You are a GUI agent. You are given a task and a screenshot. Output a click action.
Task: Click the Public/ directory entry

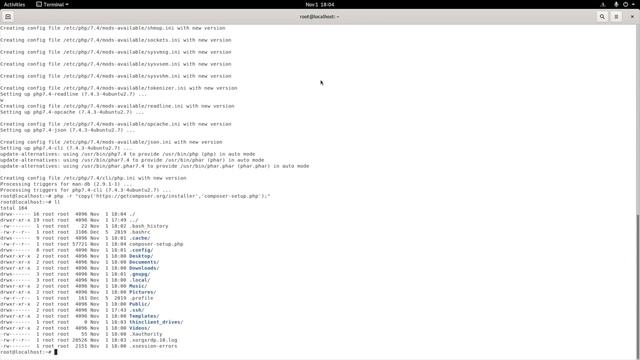(x=140, y=304)
